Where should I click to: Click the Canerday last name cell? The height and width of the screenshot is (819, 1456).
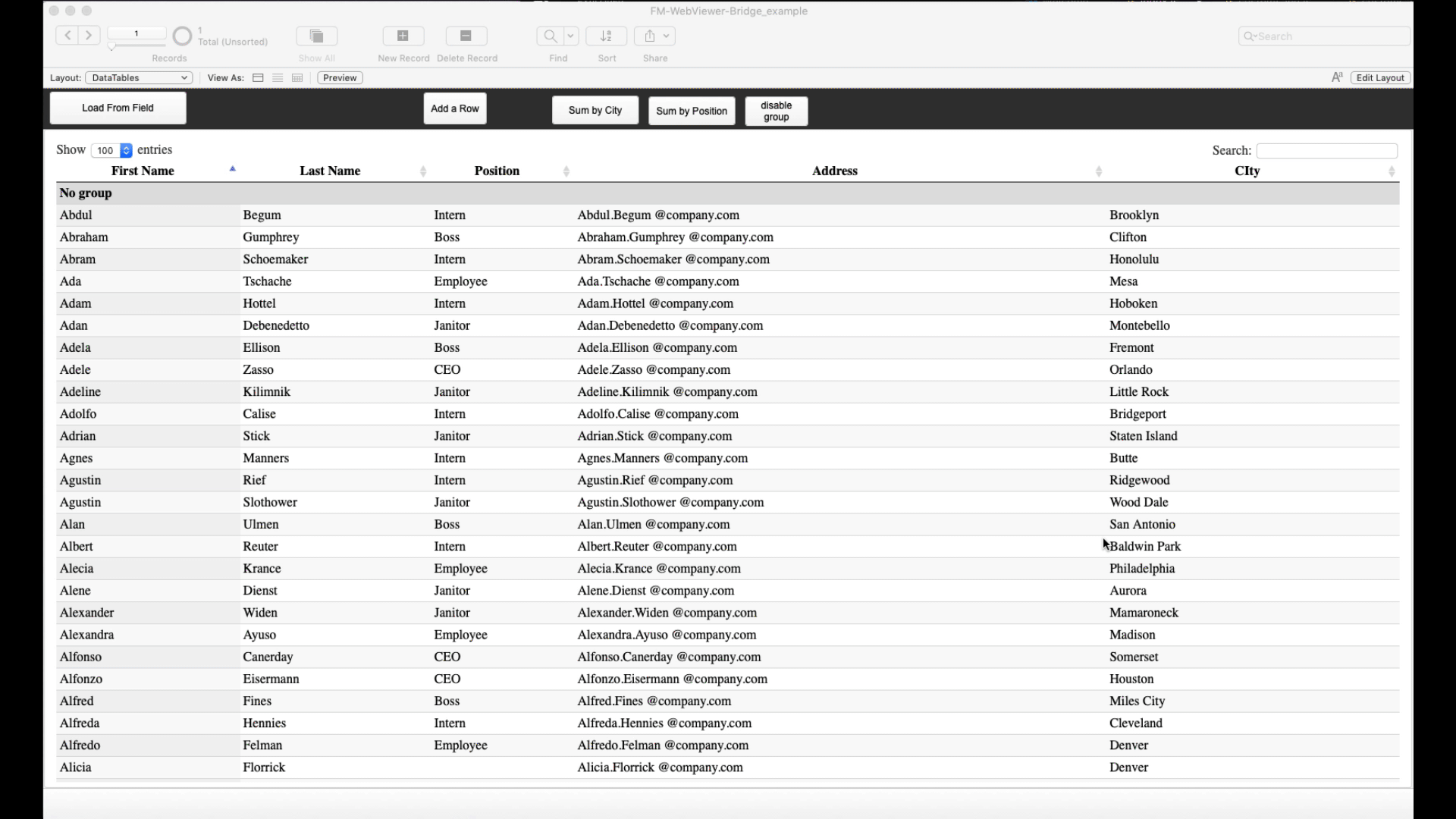(335, 657)
